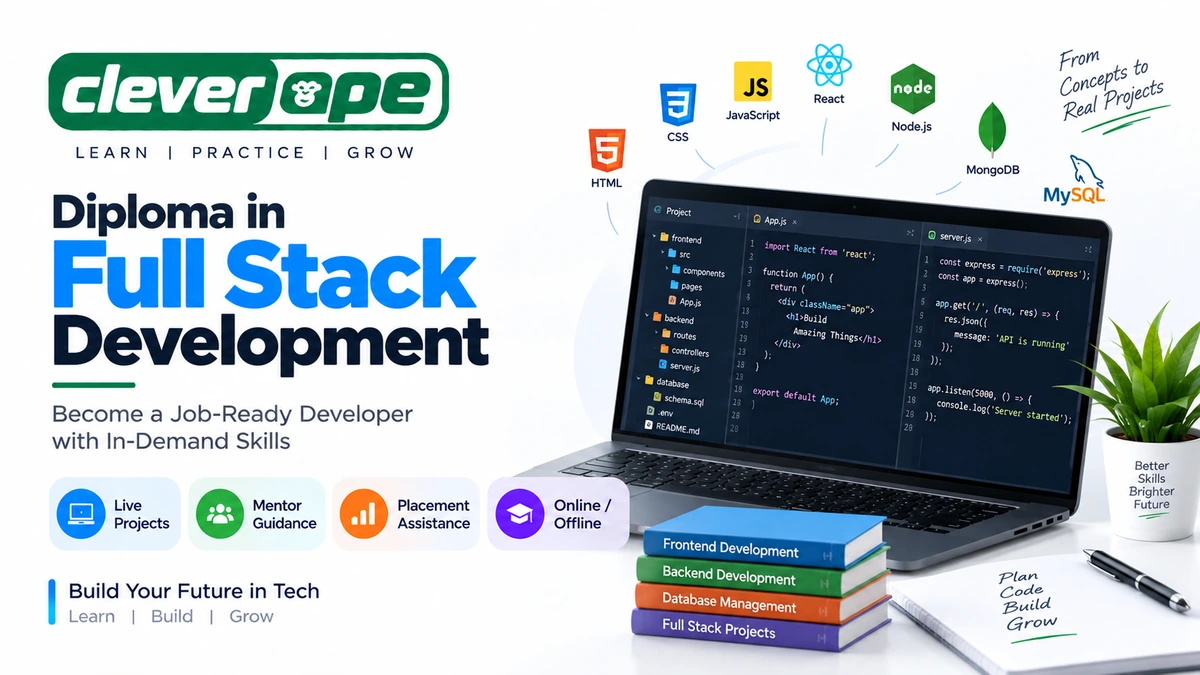
Task: Expand the components folder chevron
Action: 667,268
